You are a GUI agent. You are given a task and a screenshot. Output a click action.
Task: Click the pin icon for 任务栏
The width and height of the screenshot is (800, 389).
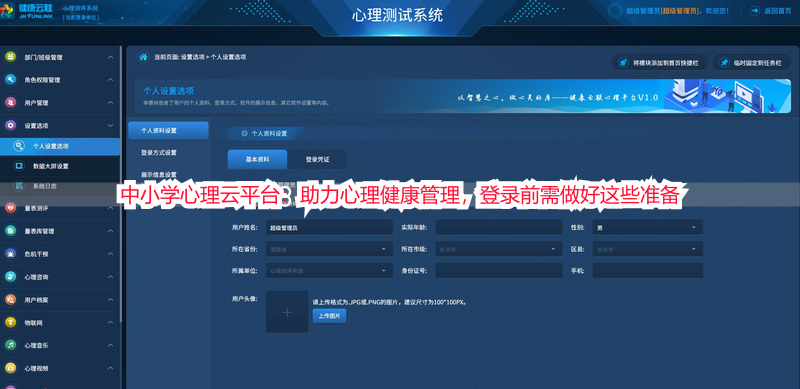coord(724,63)
